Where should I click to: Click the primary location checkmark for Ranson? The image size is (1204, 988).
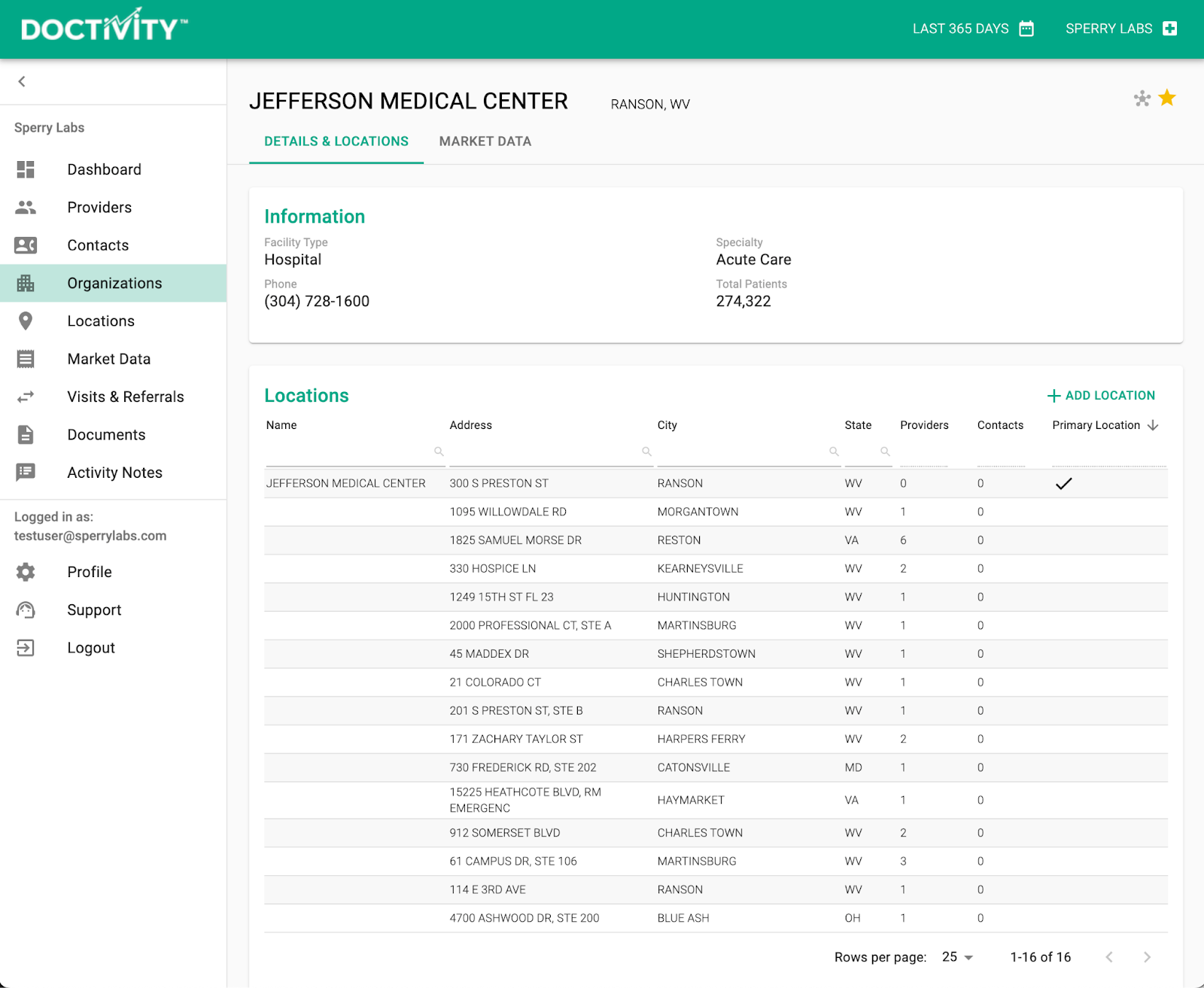point(1063,484)
